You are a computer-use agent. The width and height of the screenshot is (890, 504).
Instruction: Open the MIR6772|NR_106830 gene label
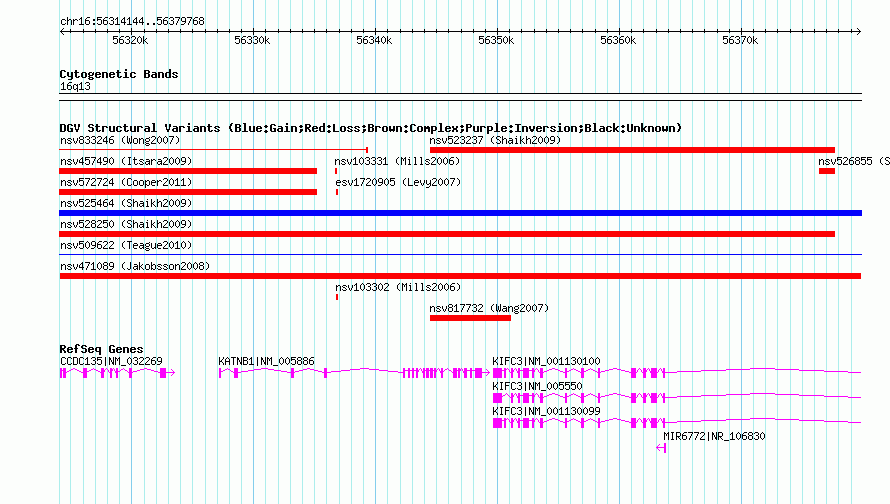714,436
